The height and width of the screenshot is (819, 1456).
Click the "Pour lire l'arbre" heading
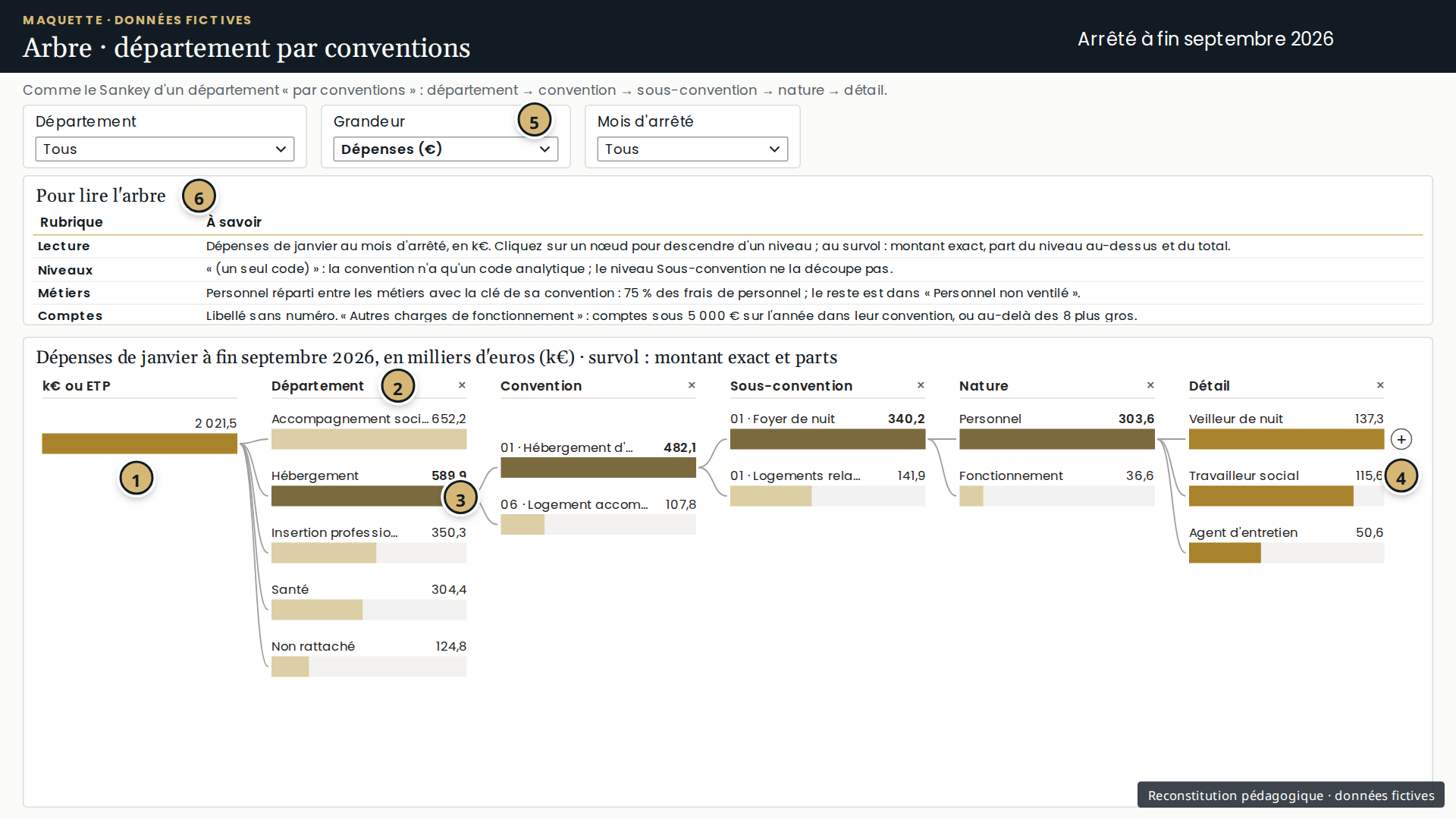(101, 195)
